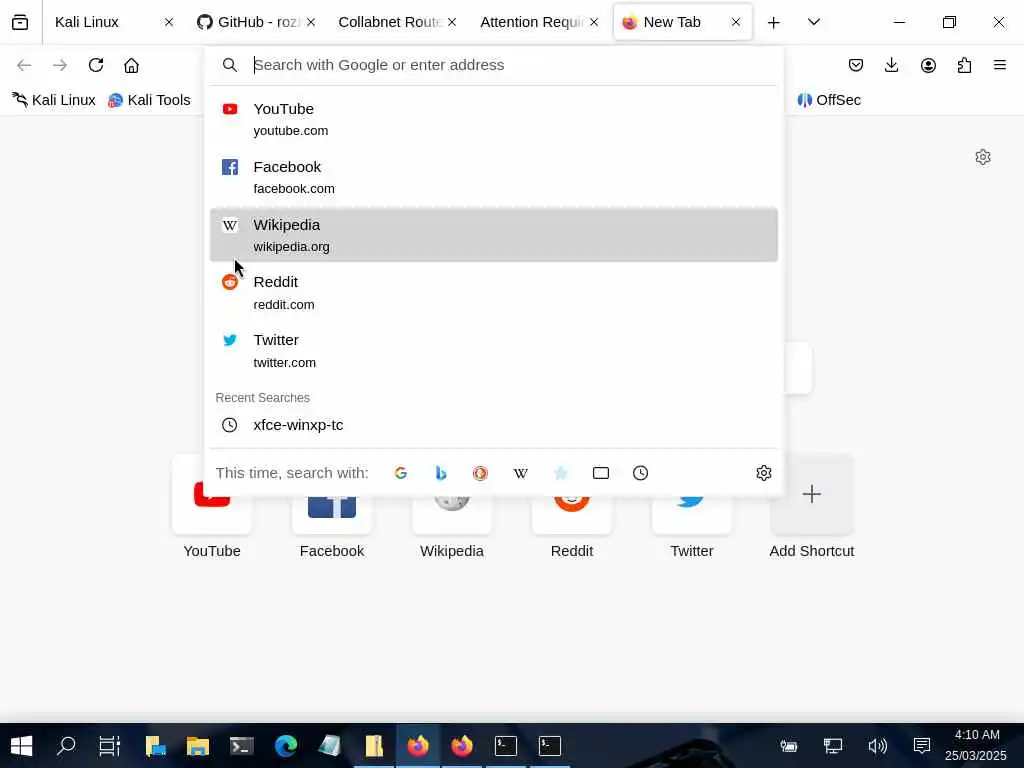Image resolution: width=1024 pixels, height=768 pixels.
Task: Launch Microsoft Edge from taskbar
Action: point(285,746)
